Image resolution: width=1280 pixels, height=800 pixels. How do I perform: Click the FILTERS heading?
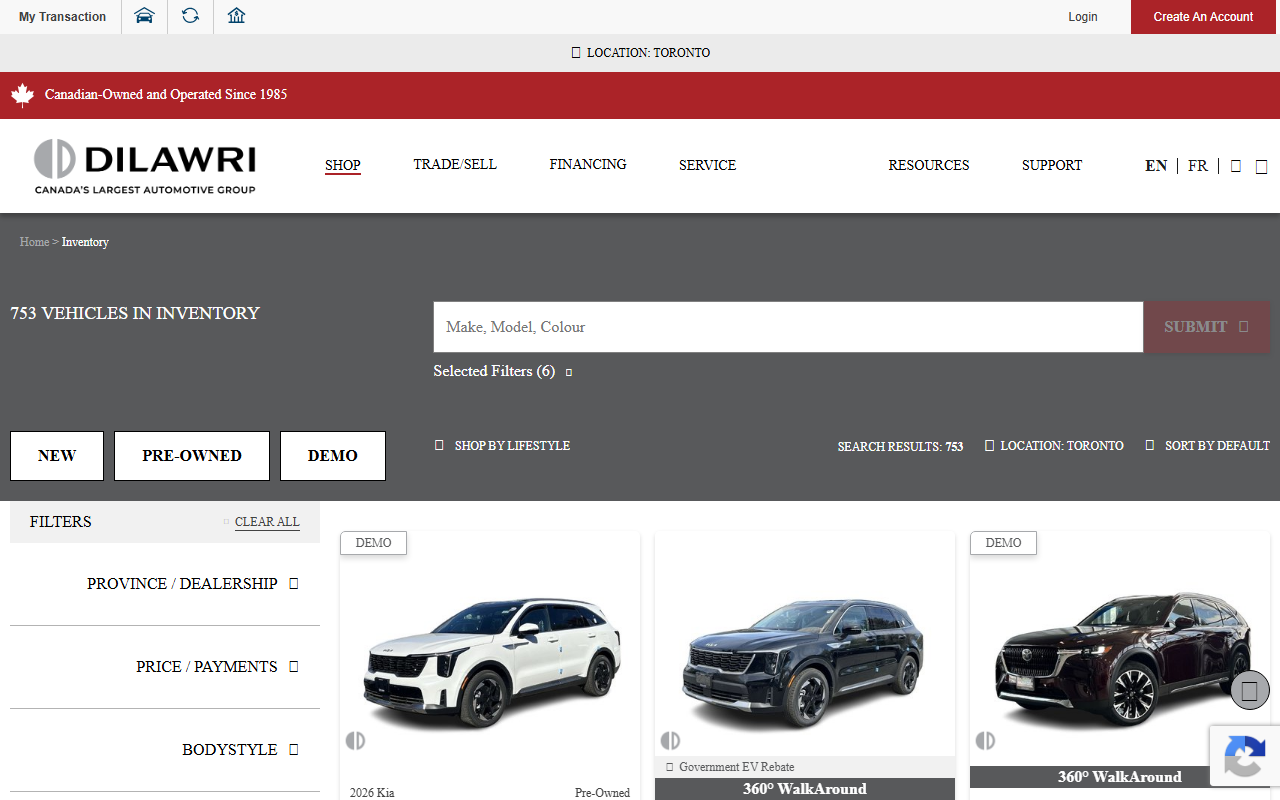[60, 522]
